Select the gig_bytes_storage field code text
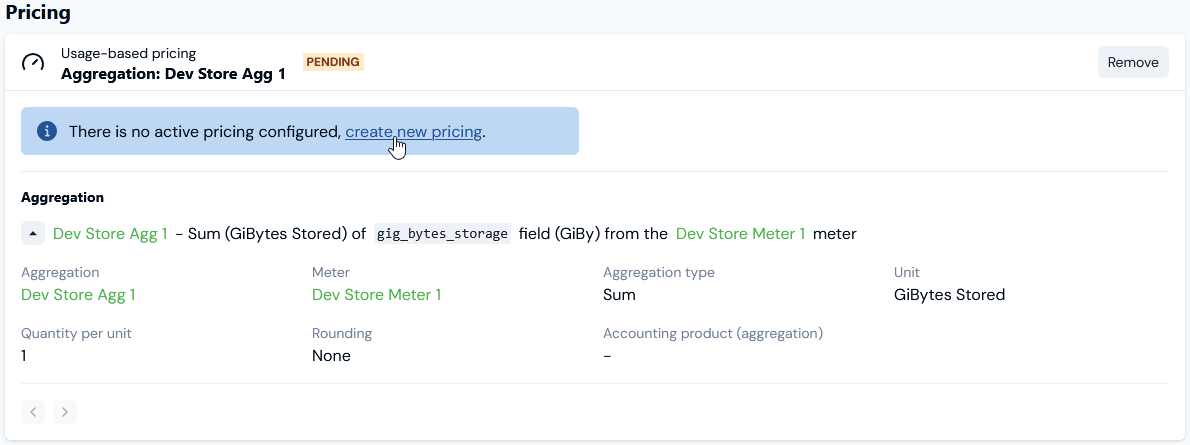 coord(442,234)
